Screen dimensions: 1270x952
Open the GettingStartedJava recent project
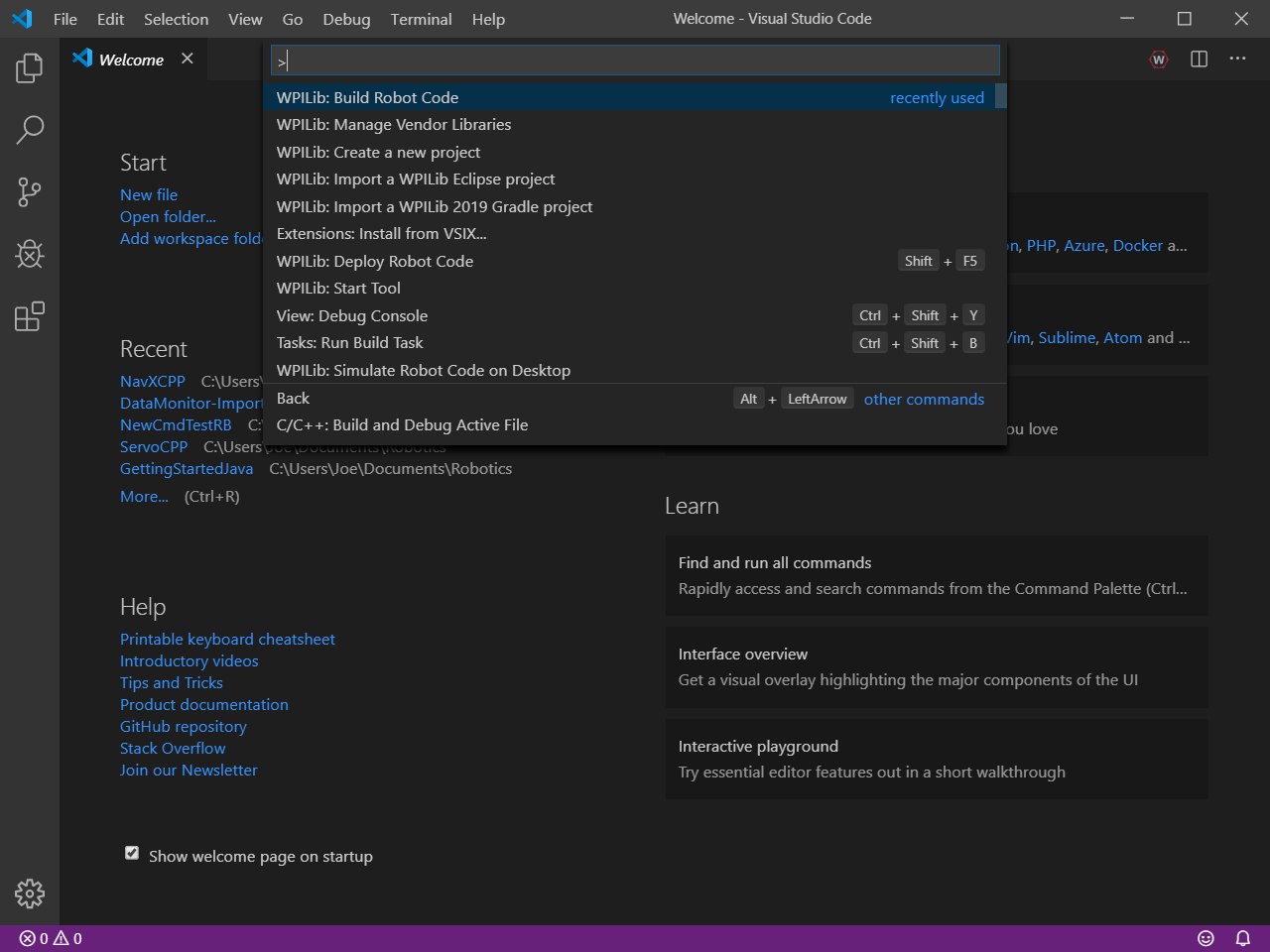point(187,469)
